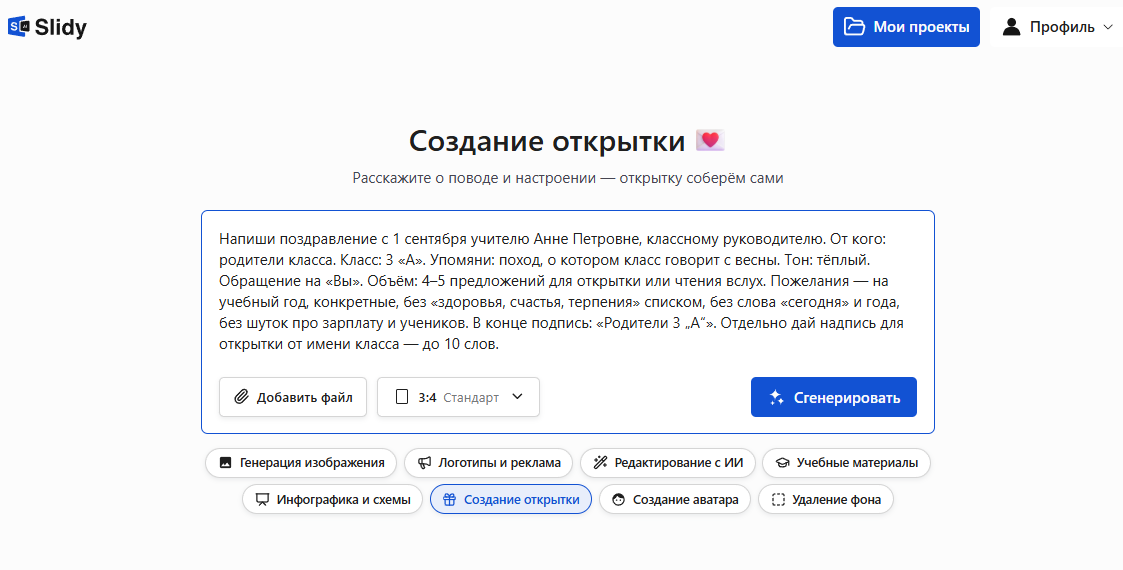Click the Создание открытки page heading
Image resolution: width=1123 pixels, height=570 pixels.
click(547, 141)
